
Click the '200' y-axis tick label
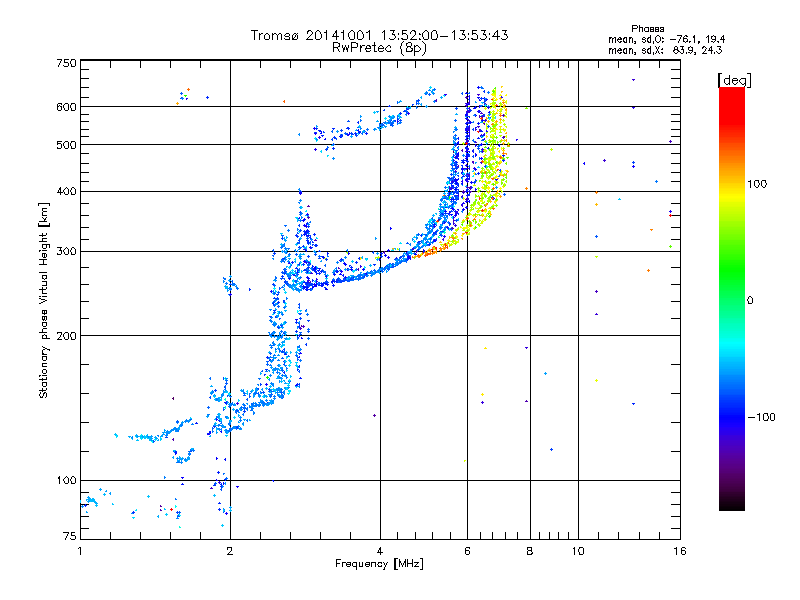point(67,336)
